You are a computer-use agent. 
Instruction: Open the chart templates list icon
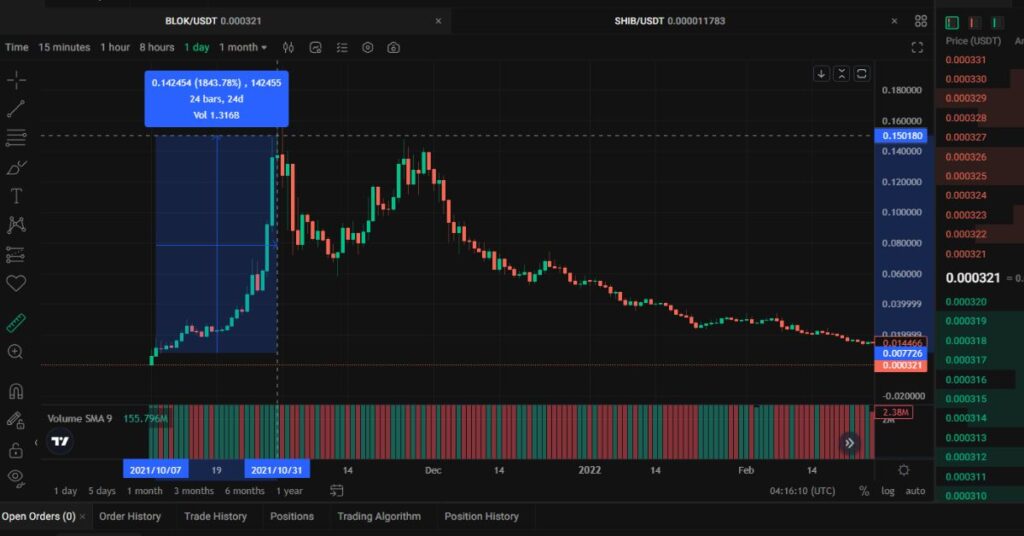click(x=342, y=48)
